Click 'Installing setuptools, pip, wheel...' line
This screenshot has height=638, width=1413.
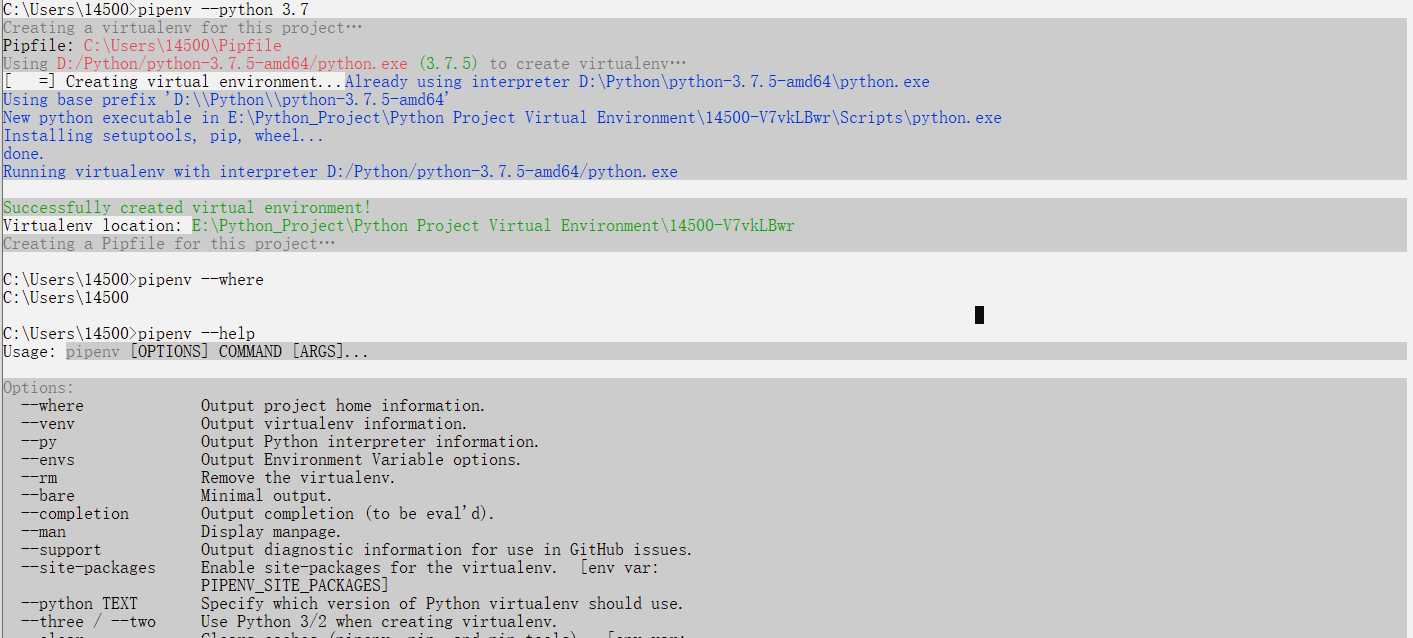(x=163, y=136)
